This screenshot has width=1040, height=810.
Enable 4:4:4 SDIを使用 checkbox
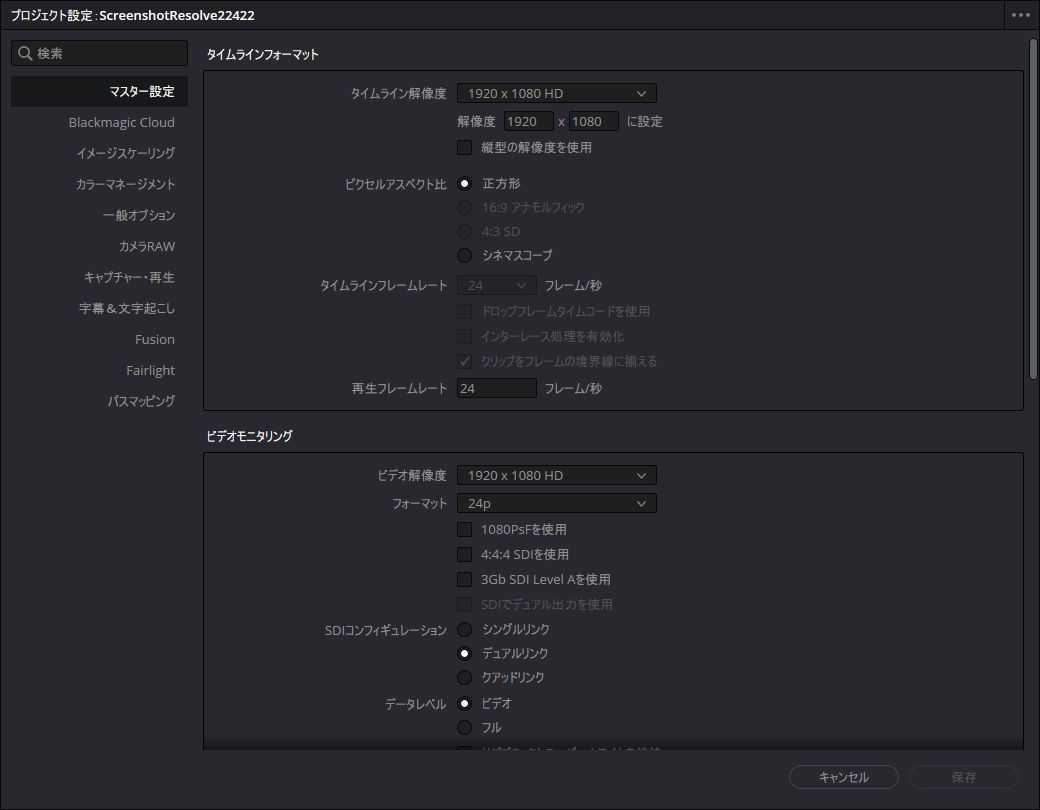464,555
